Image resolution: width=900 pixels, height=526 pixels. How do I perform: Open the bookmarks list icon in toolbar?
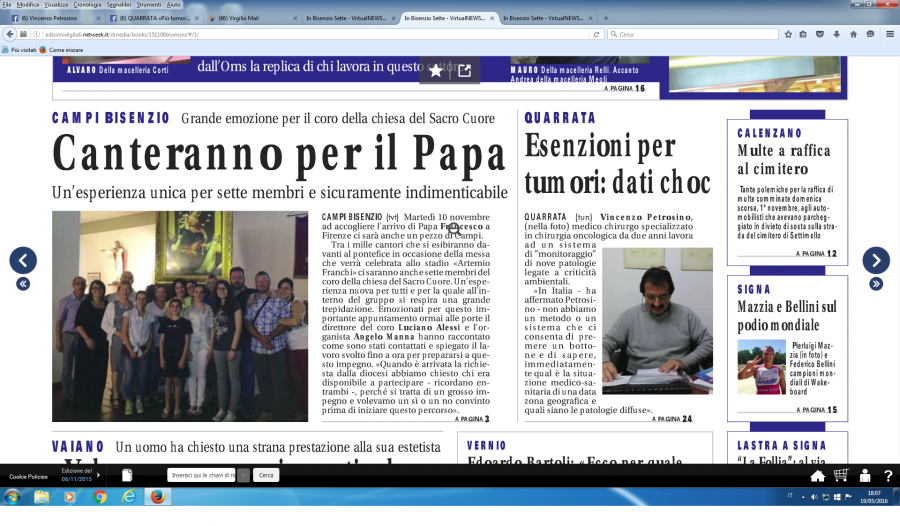click(803, 34)
